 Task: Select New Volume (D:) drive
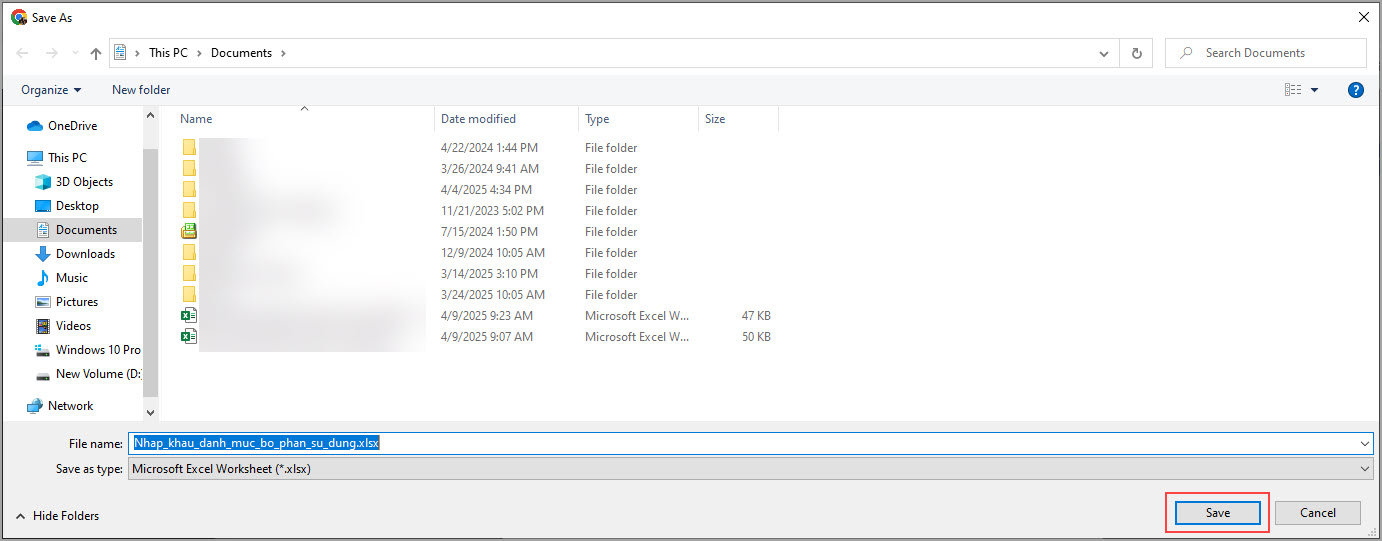(x=97, y=374)
